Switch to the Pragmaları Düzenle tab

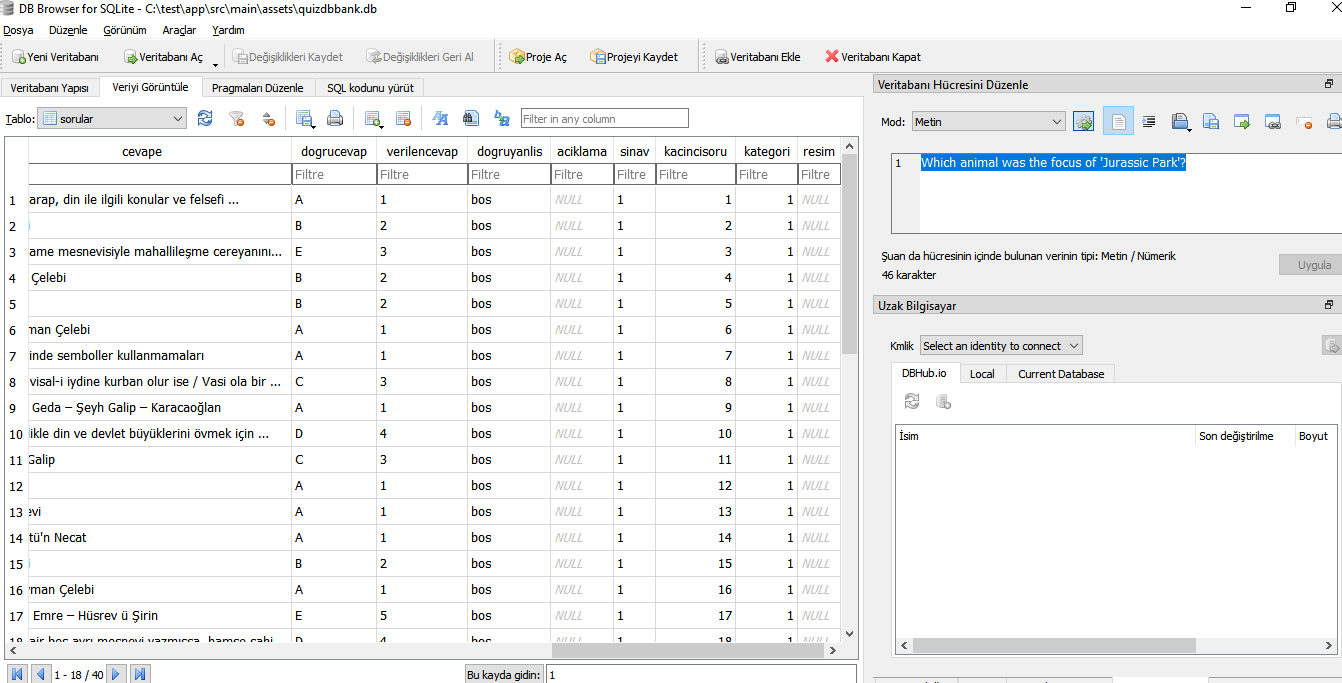click(x=258, y=88)
